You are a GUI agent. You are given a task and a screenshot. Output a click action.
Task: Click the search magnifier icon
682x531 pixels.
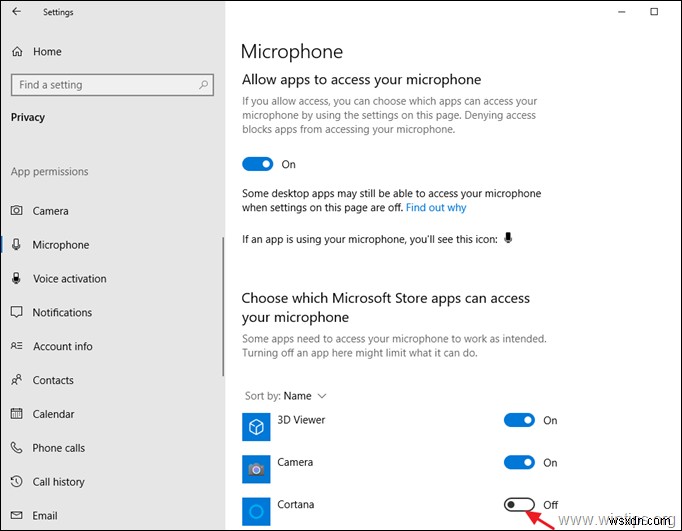click(203, 84)
